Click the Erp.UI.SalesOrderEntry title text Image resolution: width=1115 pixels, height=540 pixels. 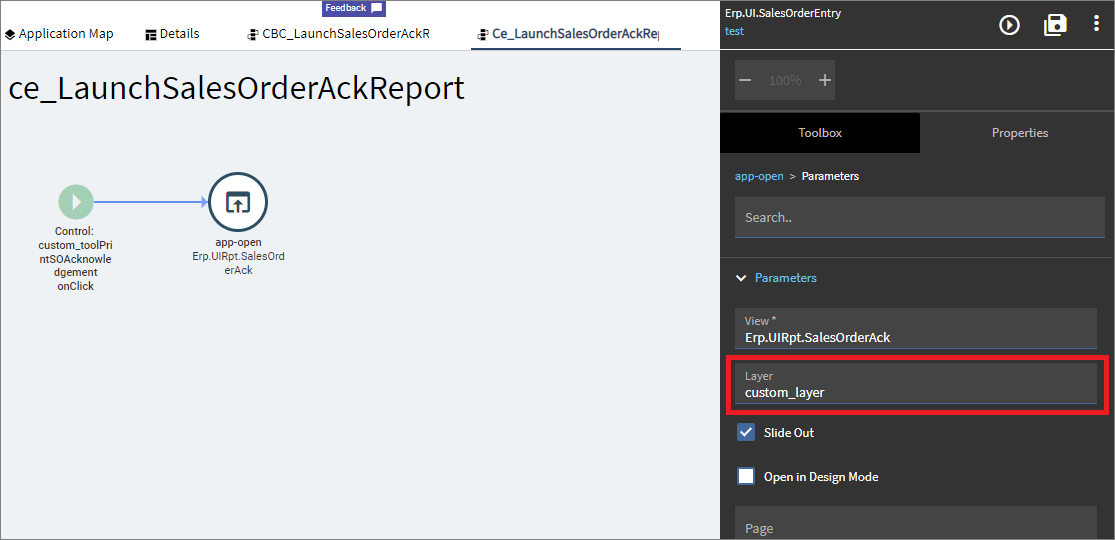pos(783,13)
